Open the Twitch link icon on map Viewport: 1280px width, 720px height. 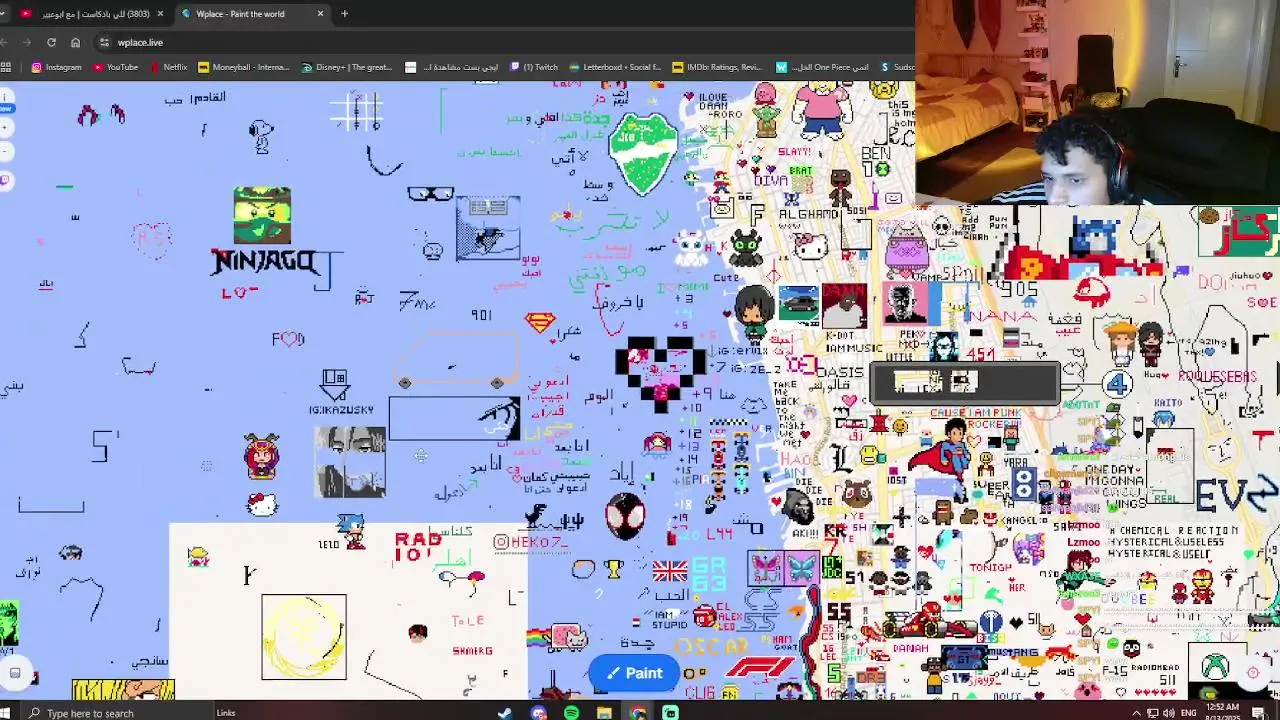pos(5,180)
